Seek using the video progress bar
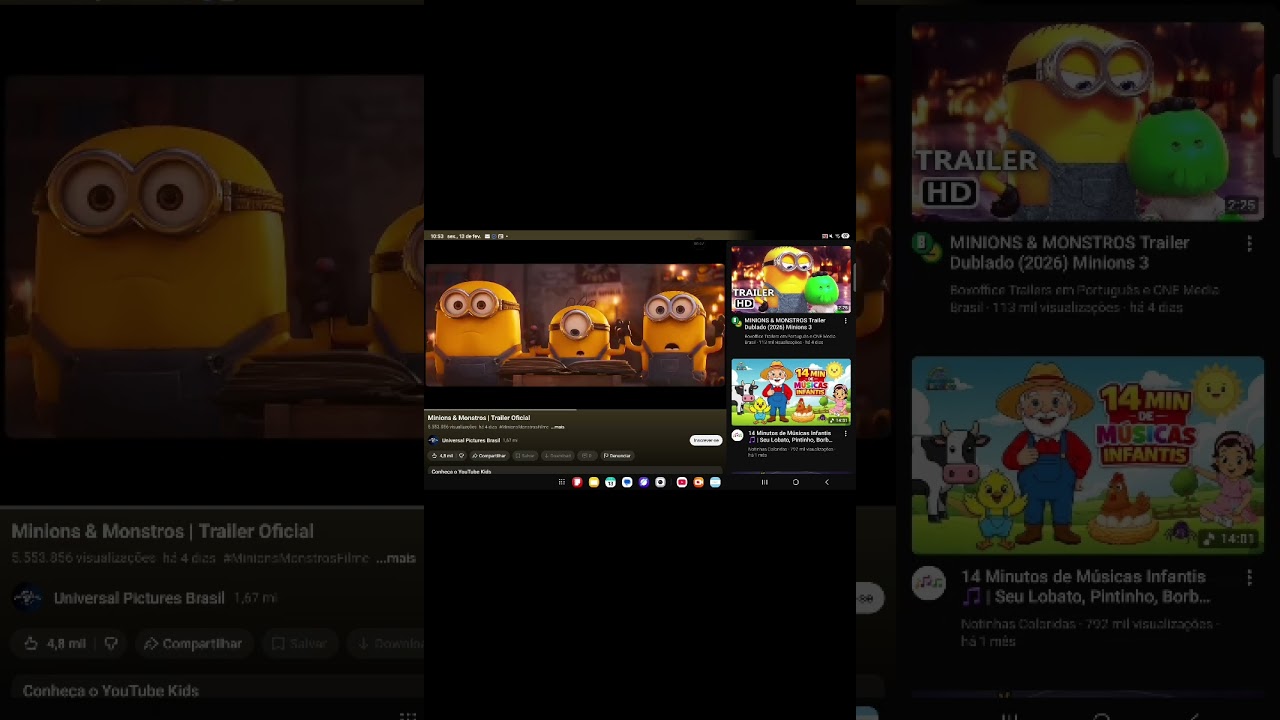The width and height of the screenshot is (1280, 720). pyautogui.click(x=575, y=409)
